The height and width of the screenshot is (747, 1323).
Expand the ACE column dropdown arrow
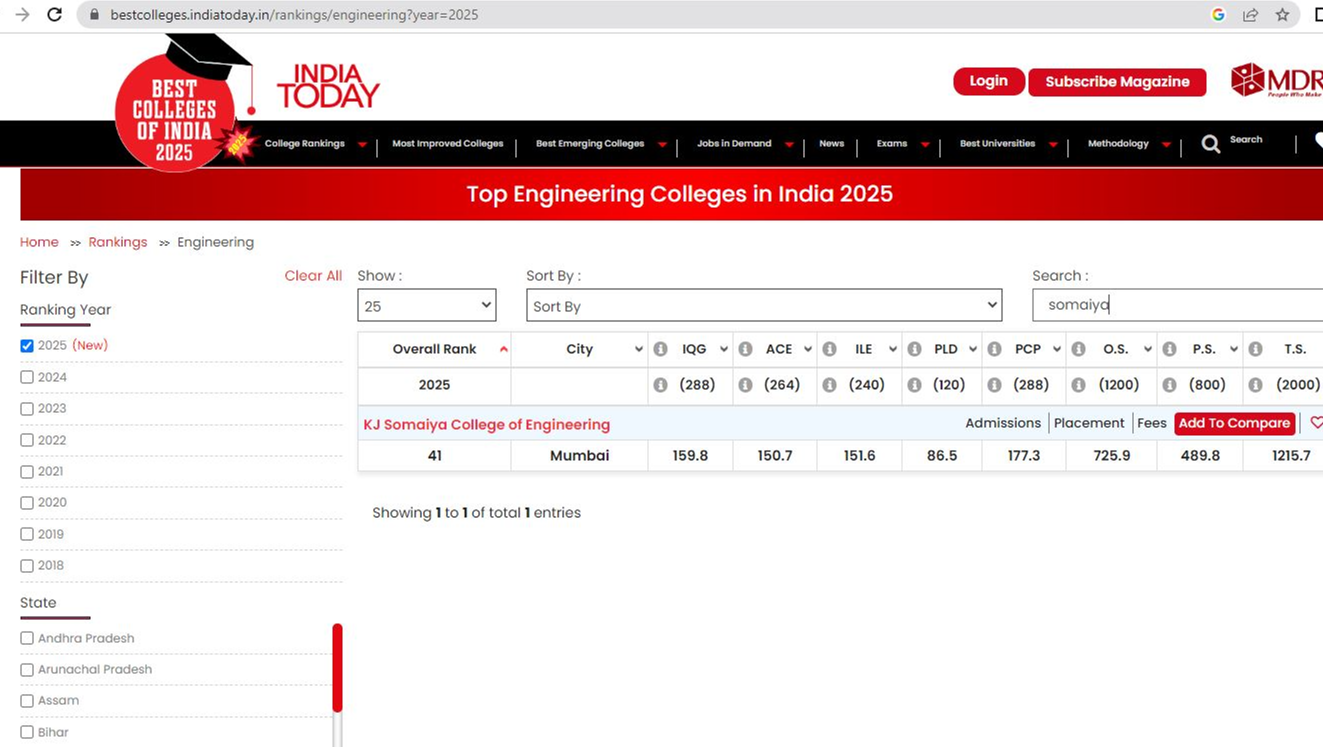tap(808, 349)
